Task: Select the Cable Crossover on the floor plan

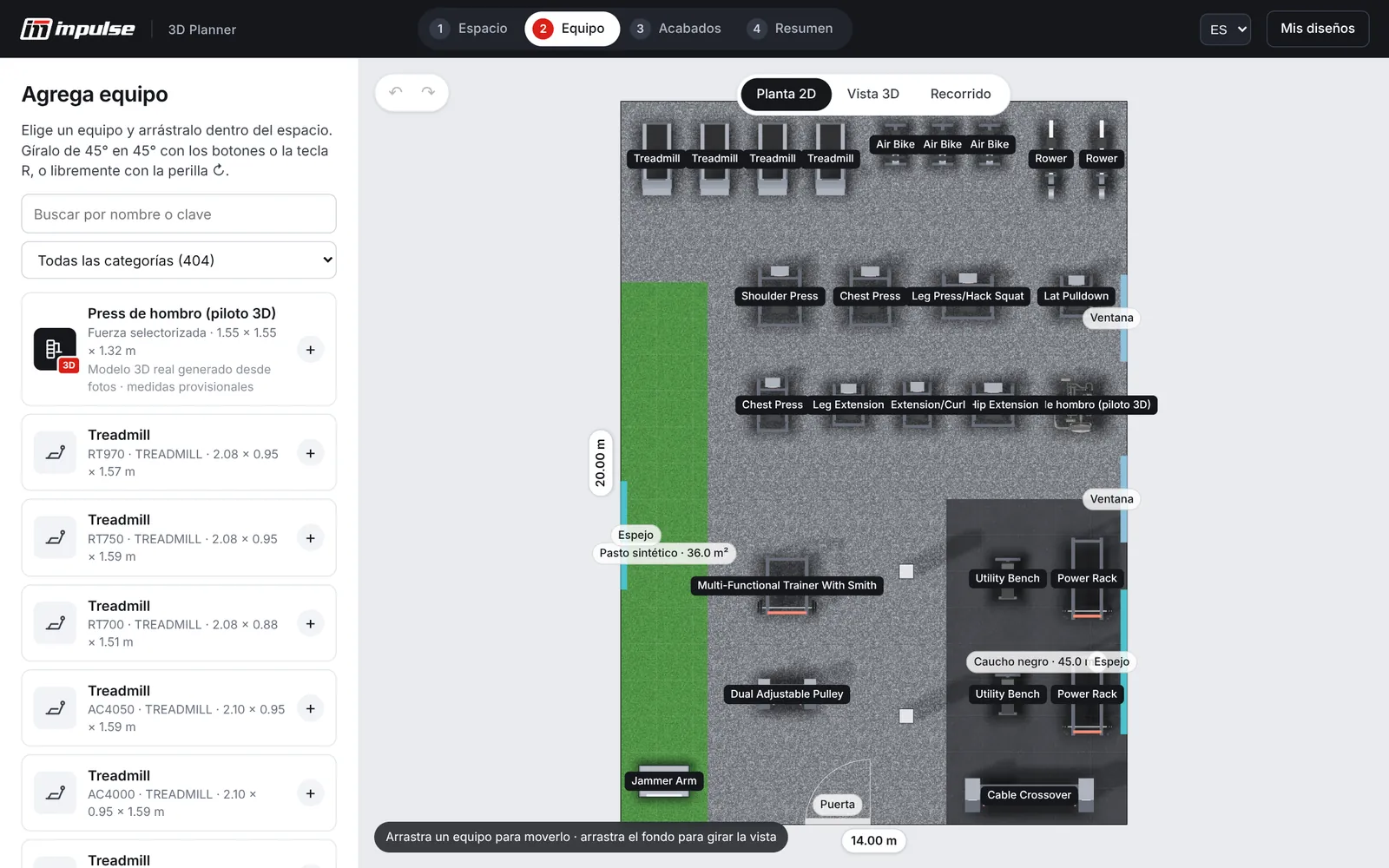Action: (1029, 795)
